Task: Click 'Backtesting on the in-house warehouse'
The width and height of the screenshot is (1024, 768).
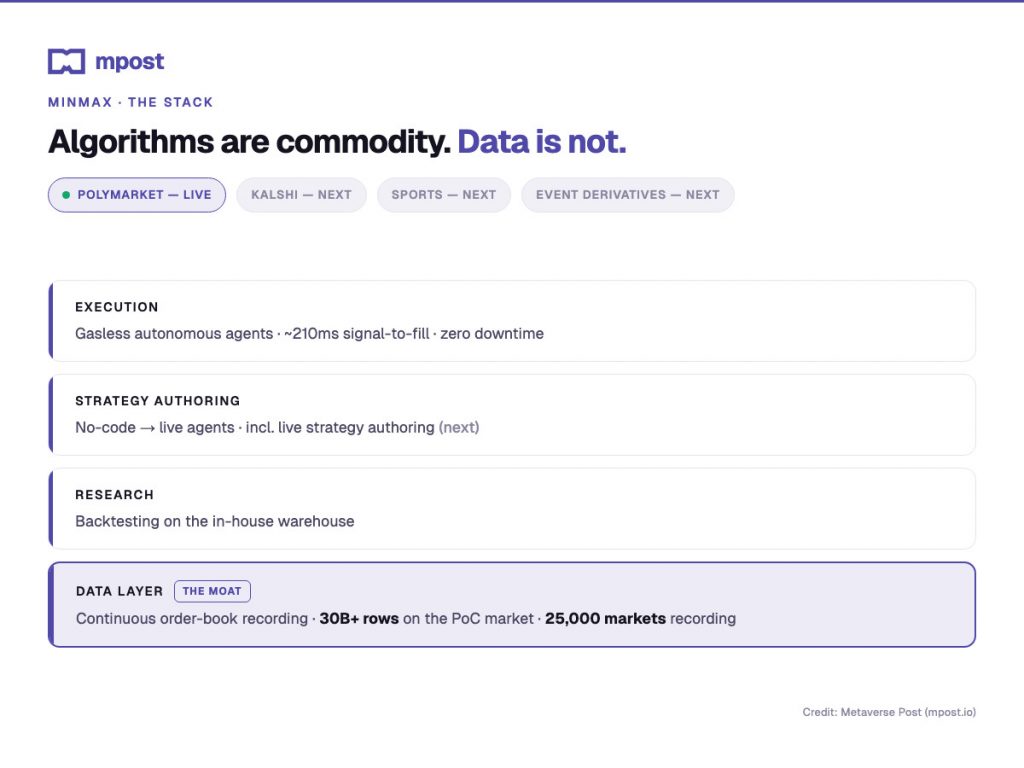Action: pyautogui.click(x=215, y=521)
